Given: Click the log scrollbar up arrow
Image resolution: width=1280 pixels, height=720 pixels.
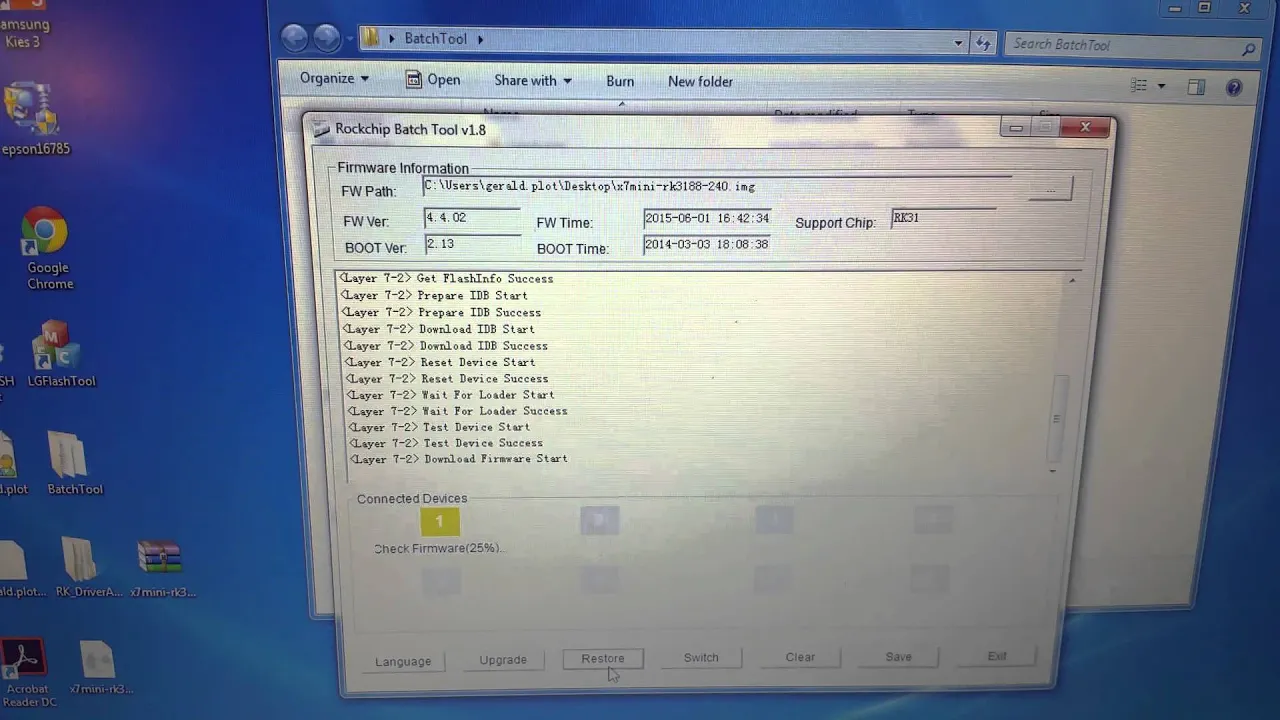Looking at the screenshot, I should coord(1071,281).
